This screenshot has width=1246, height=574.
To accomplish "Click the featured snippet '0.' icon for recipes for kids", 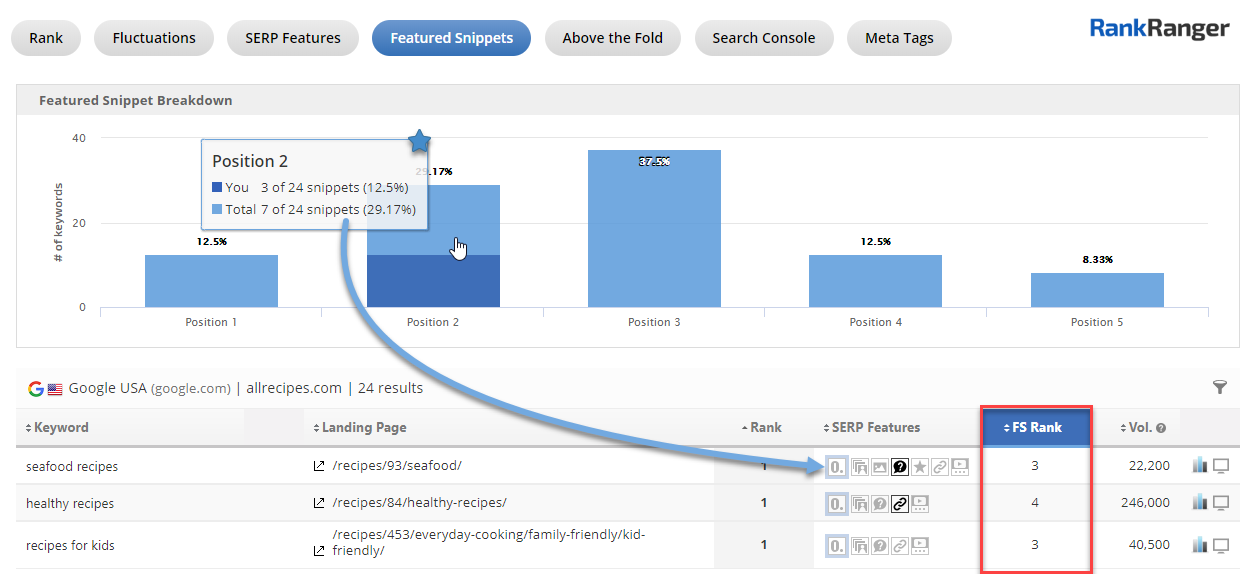I will tap(837, 546).
